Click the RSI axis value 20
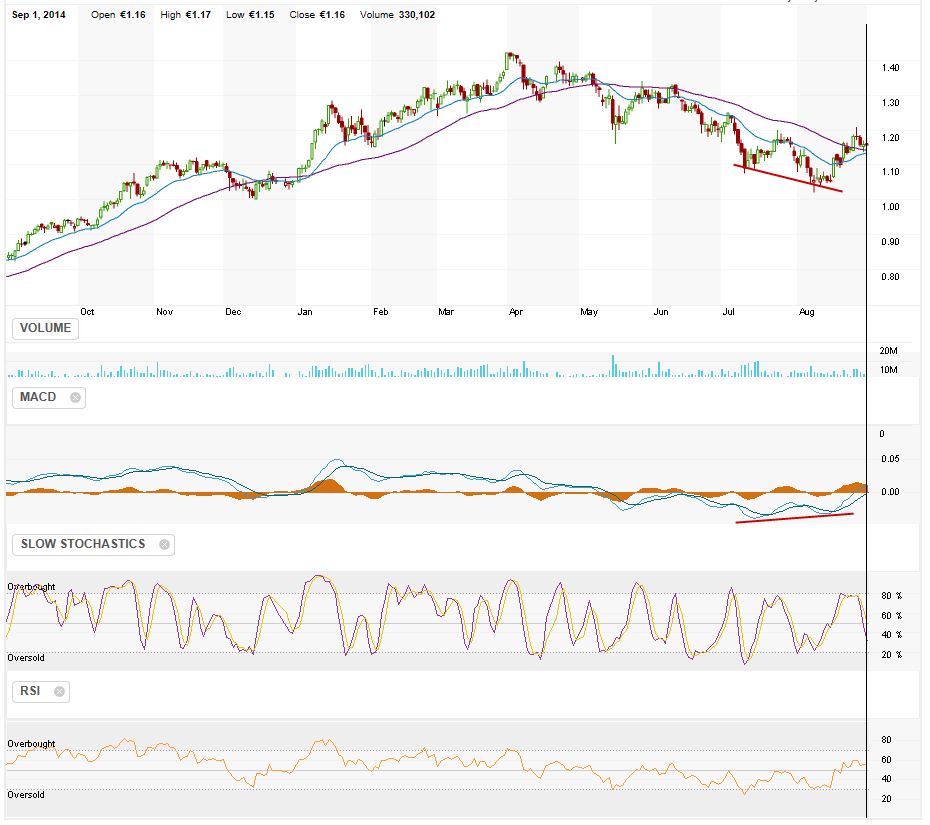Screen dimensions: 930x825 886,799
